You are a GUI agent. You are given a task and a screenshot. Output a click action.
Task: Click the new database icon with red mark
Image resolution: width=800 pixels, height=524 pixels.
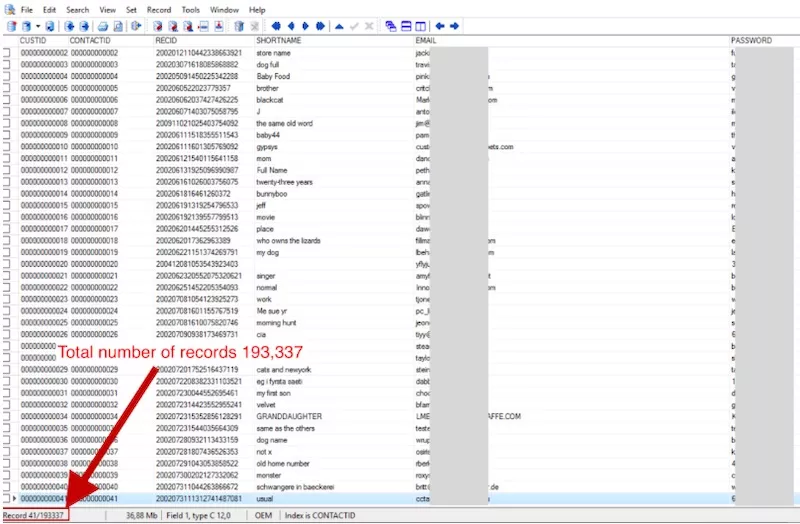(11, 26)
